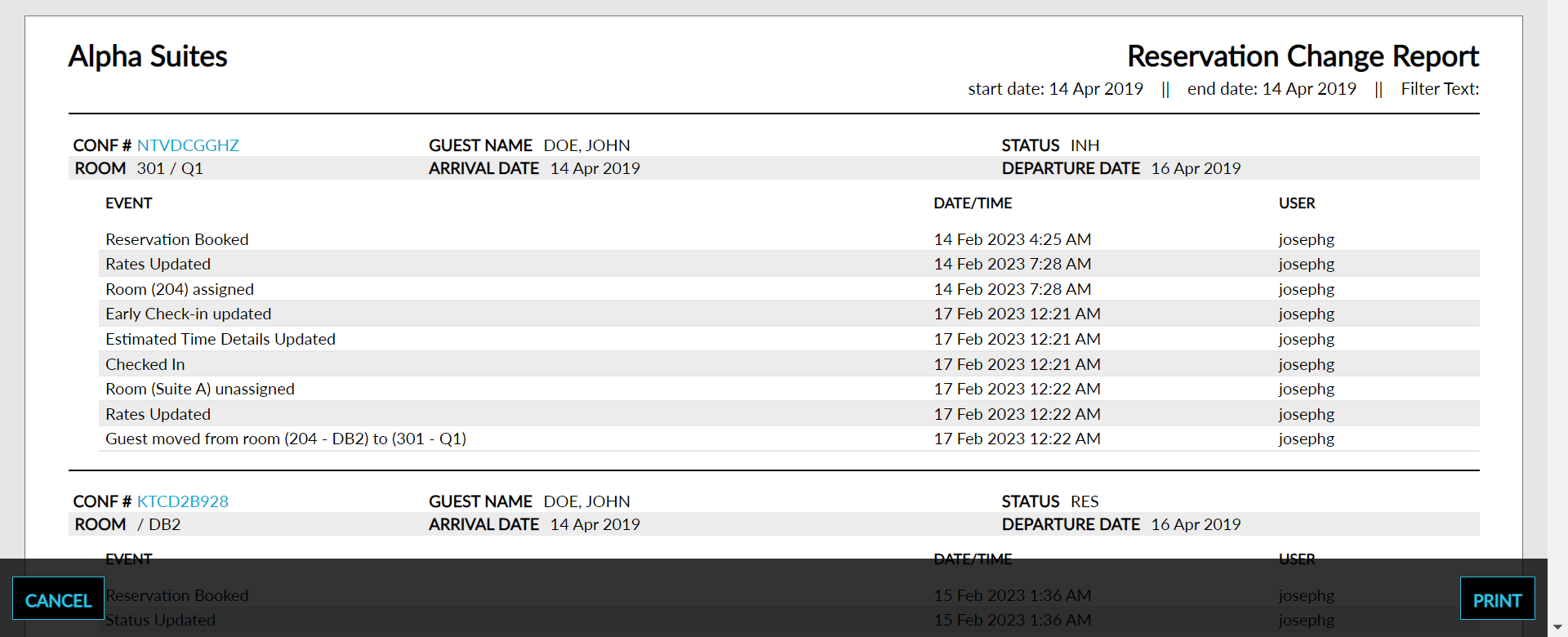Click the INH status value
This screenshot has width=1568, height=637.
(x=1085, y=145)
